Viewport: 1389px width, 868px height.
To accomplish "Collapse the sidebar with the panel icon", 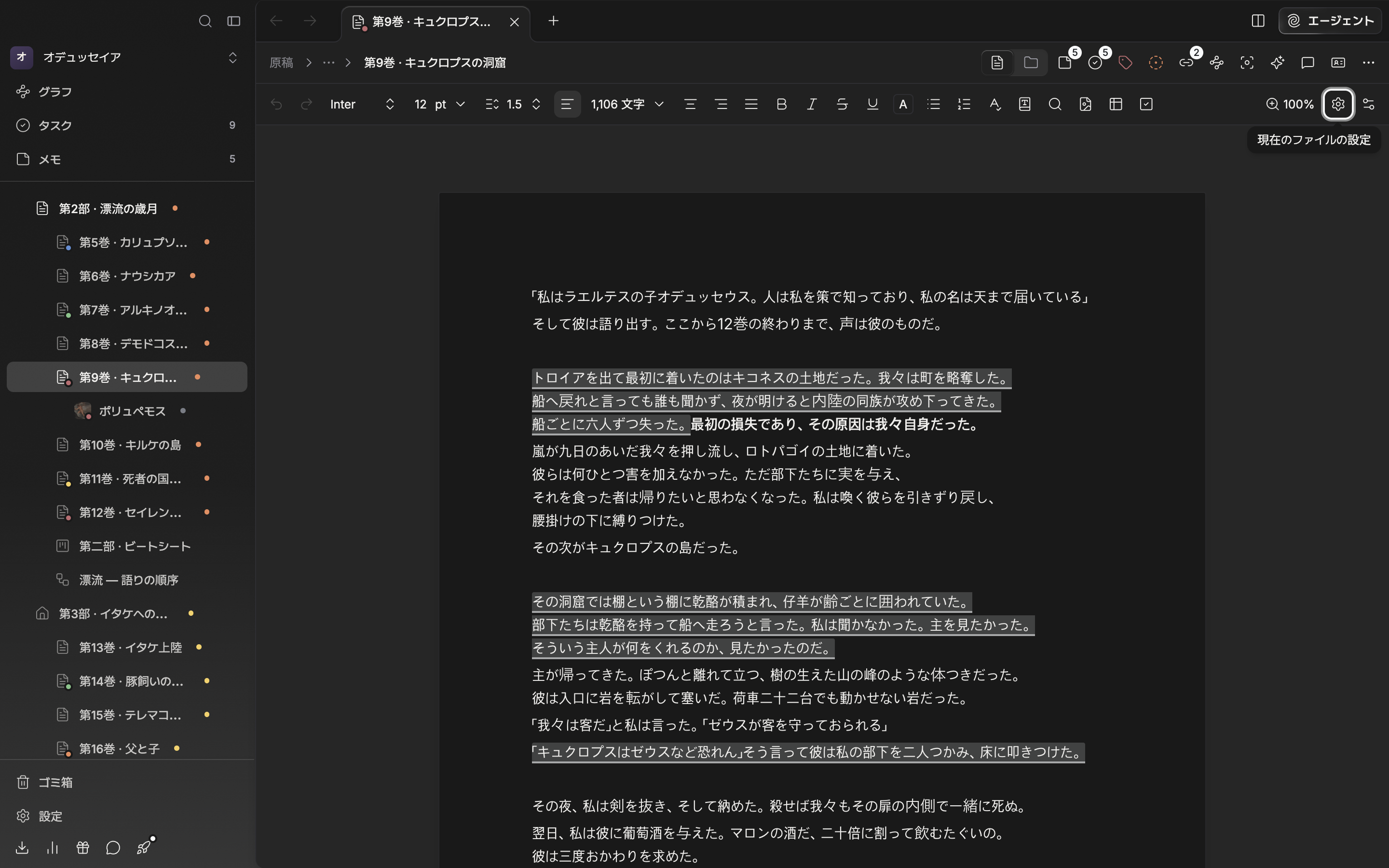I will (x=233, y=21).
